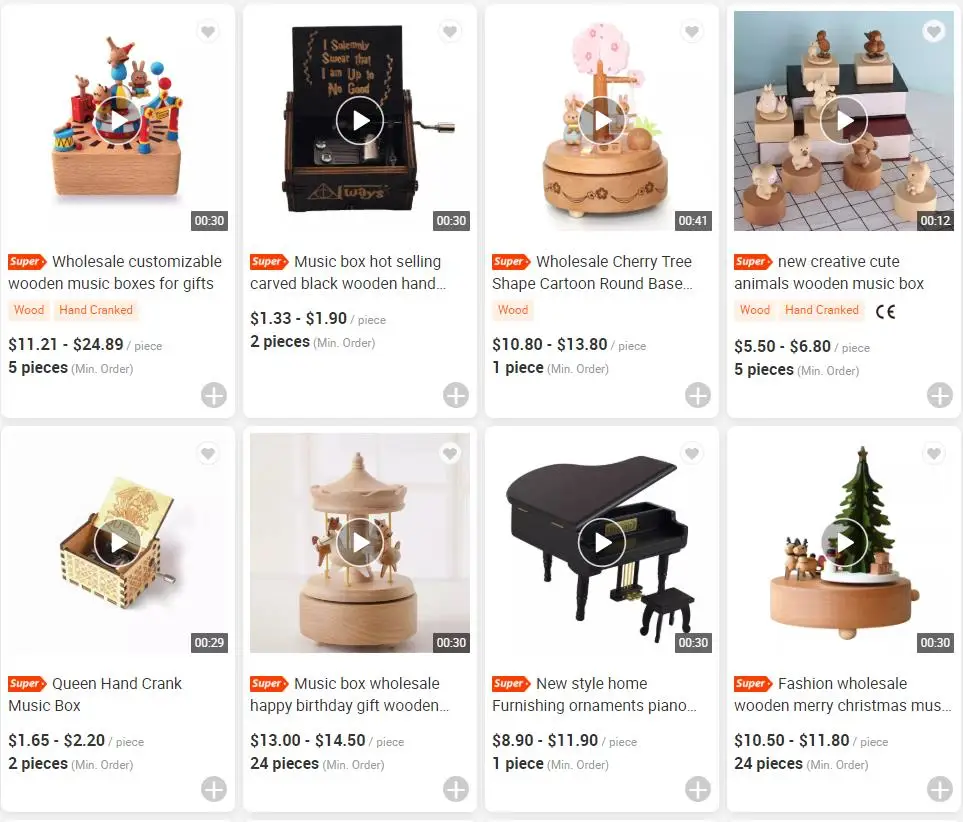Add customizable wooden music box with plus icon
Viewport: 963px width, 822px height.
pos(214,395)
